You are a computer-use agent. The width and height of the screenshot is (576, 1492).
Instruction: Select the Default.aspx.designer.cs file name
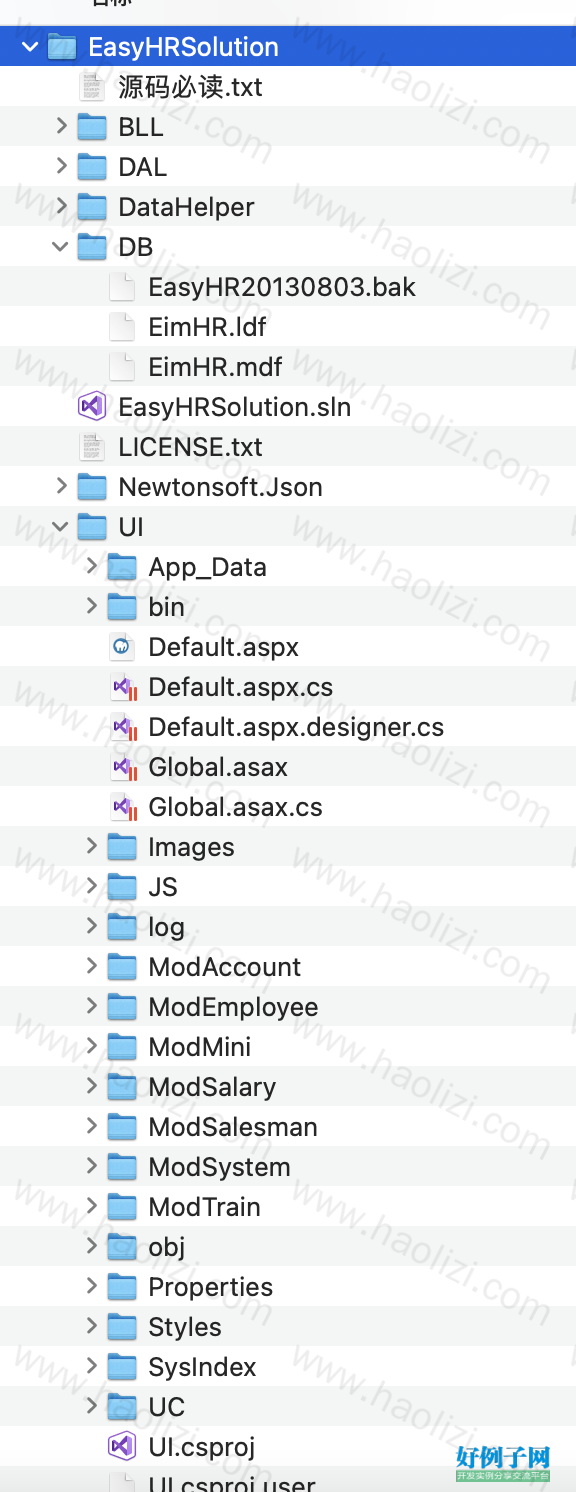pyautogui.click(x=296, y=727)
